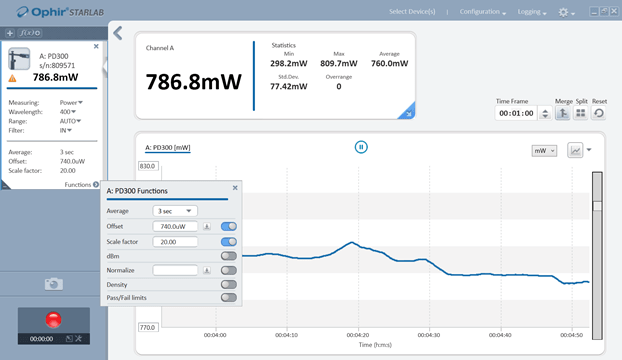Change the Wavelength 400 dropdown
622x360 pixels.
click(68, 112)
